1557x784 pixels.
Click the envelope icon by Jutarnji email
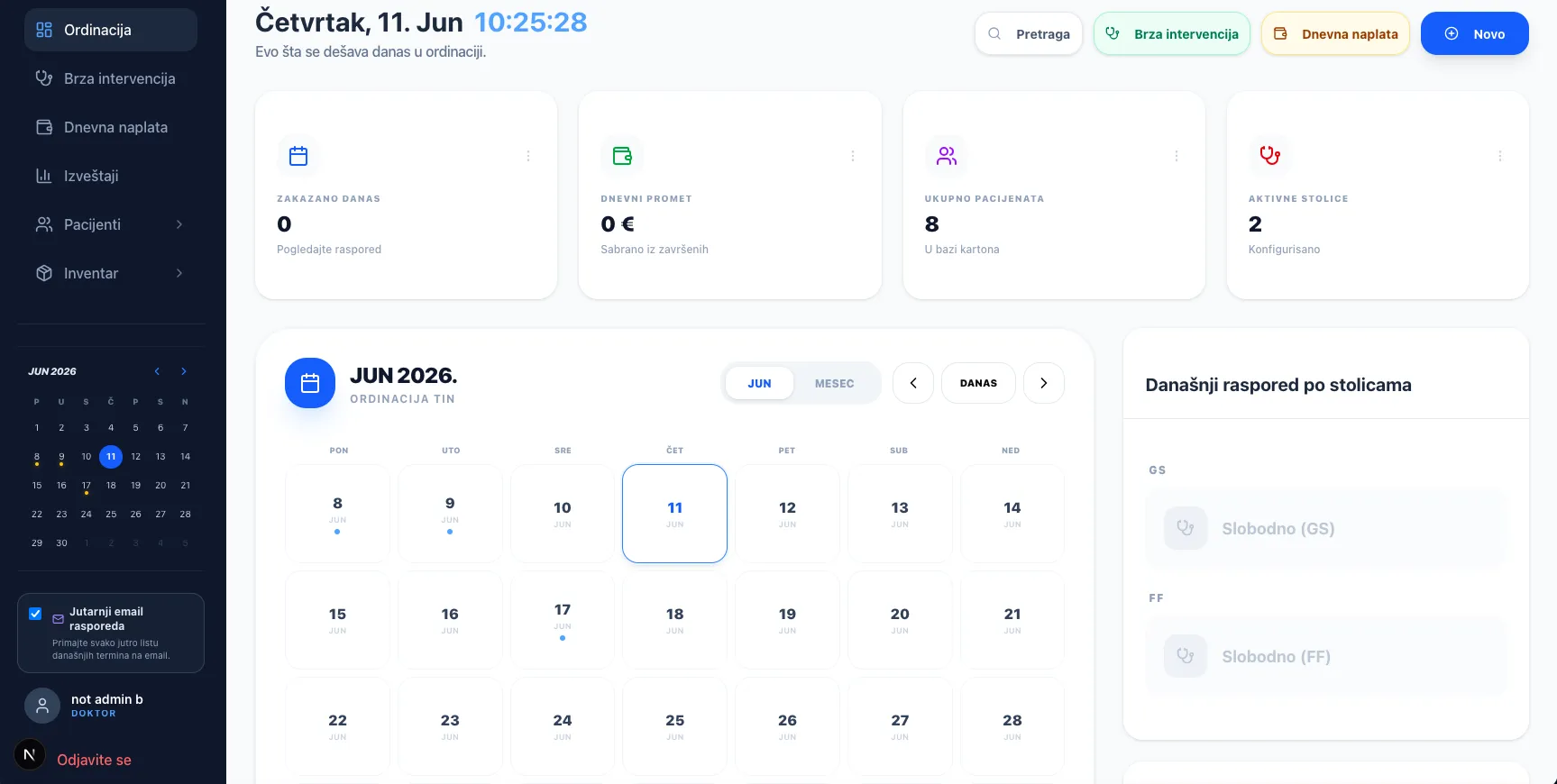point(59,619)
